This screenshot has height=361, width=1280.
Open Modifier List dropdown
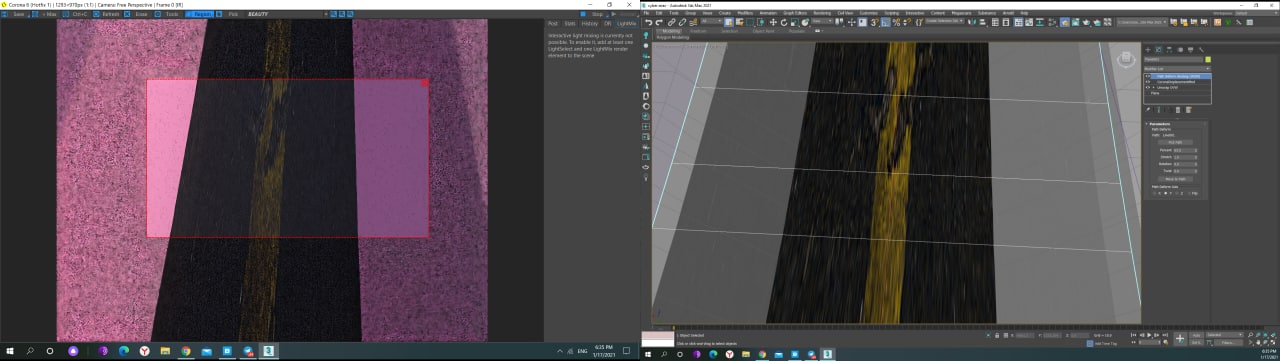[x=1177, y=68]
